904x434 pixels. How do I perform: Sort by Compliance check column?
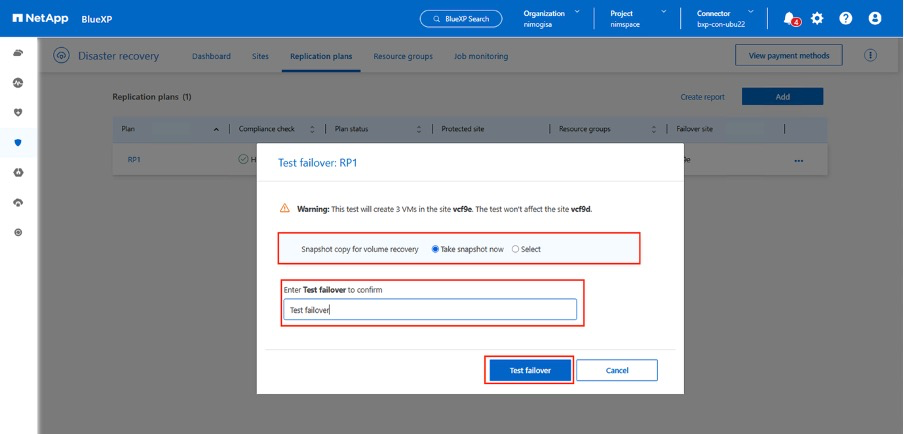tap(312, 130)
